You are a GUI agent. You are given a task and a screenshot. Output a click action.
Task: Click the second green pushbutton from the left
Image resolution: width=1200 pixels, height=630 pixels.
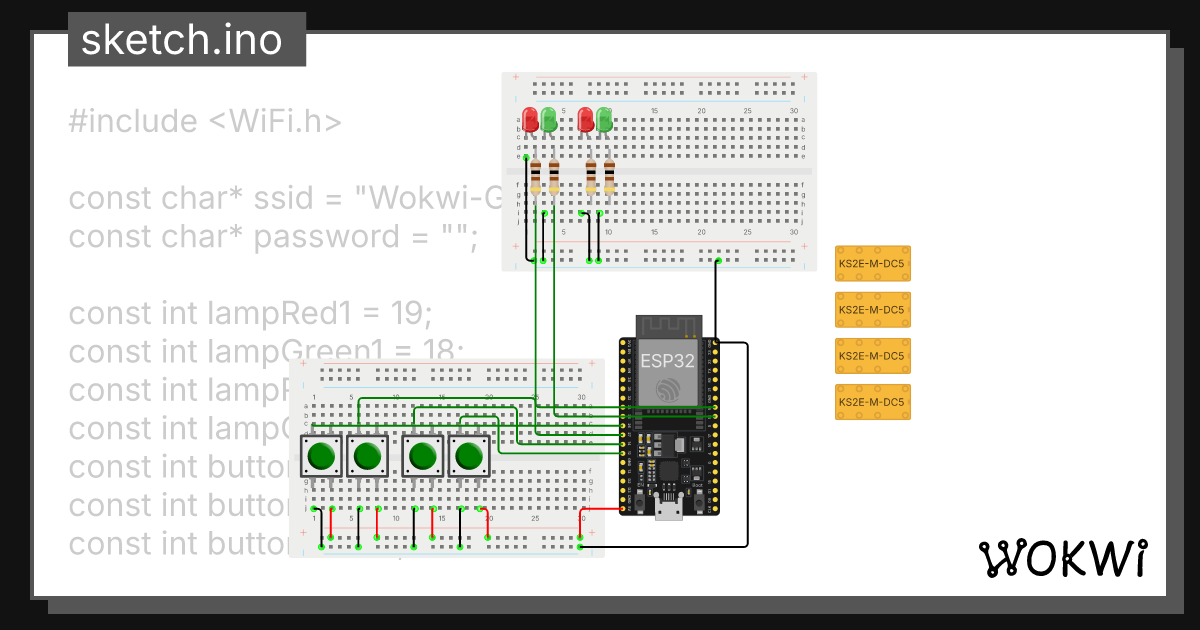367,456
